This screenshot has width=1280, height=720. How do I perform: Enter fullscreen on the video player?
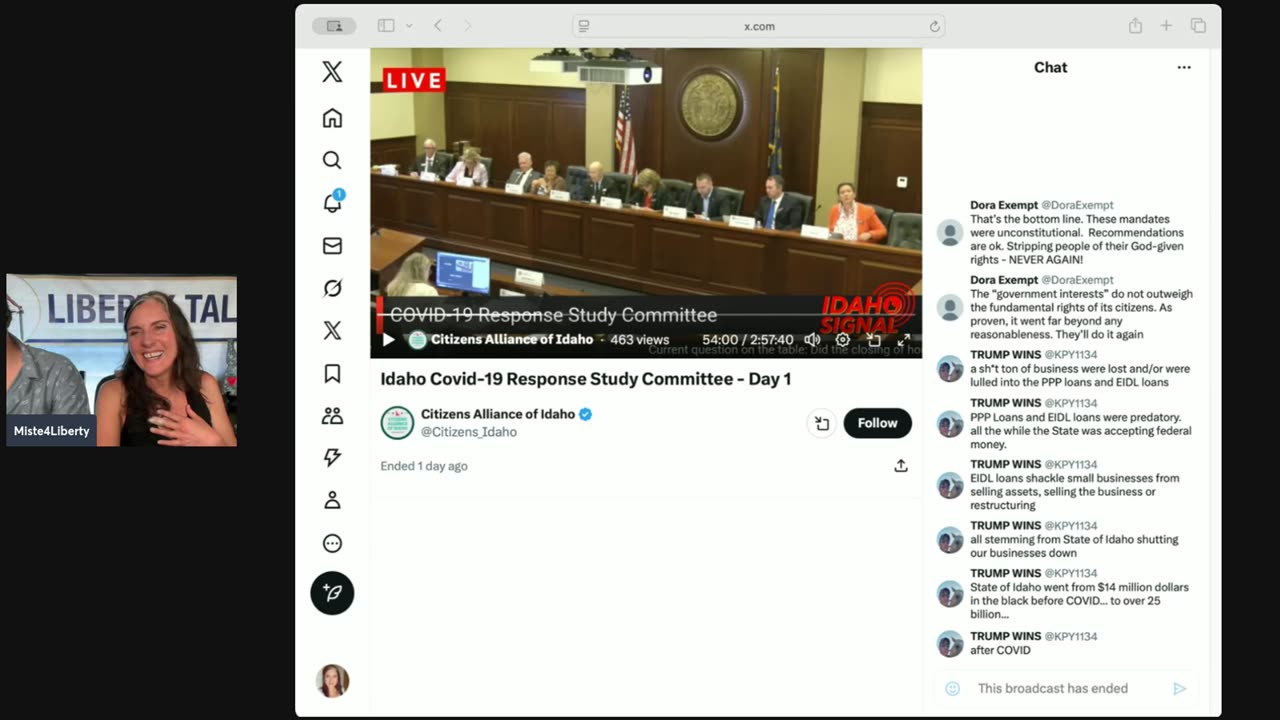(904, 340)
